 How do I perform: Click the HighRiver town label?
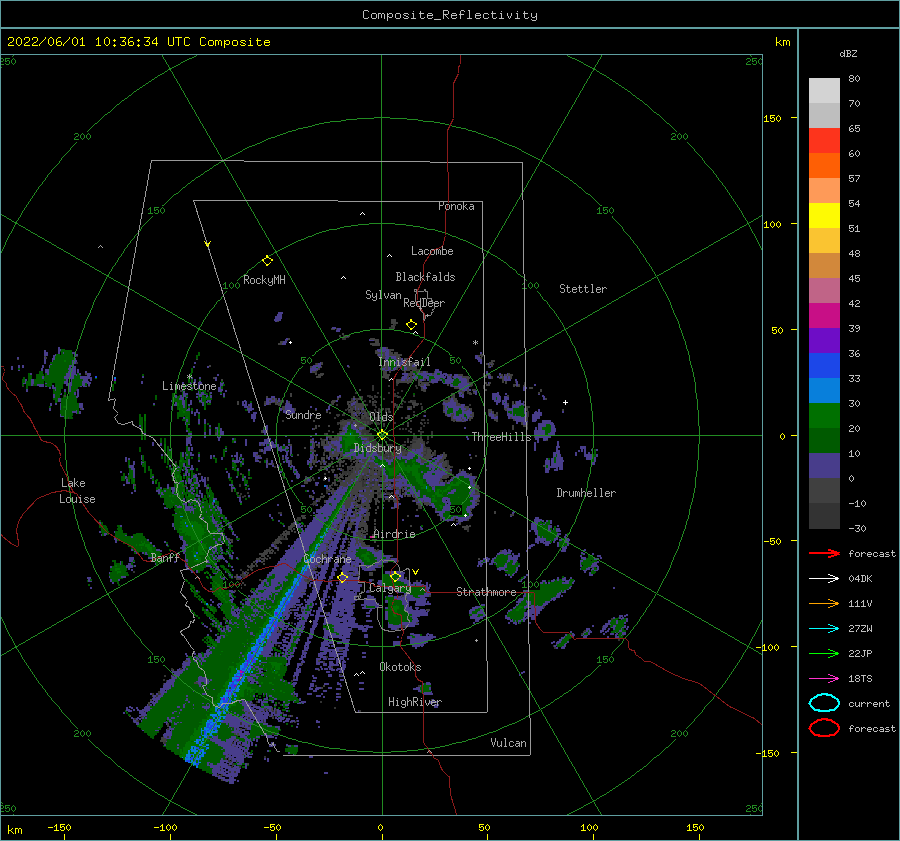415,702
